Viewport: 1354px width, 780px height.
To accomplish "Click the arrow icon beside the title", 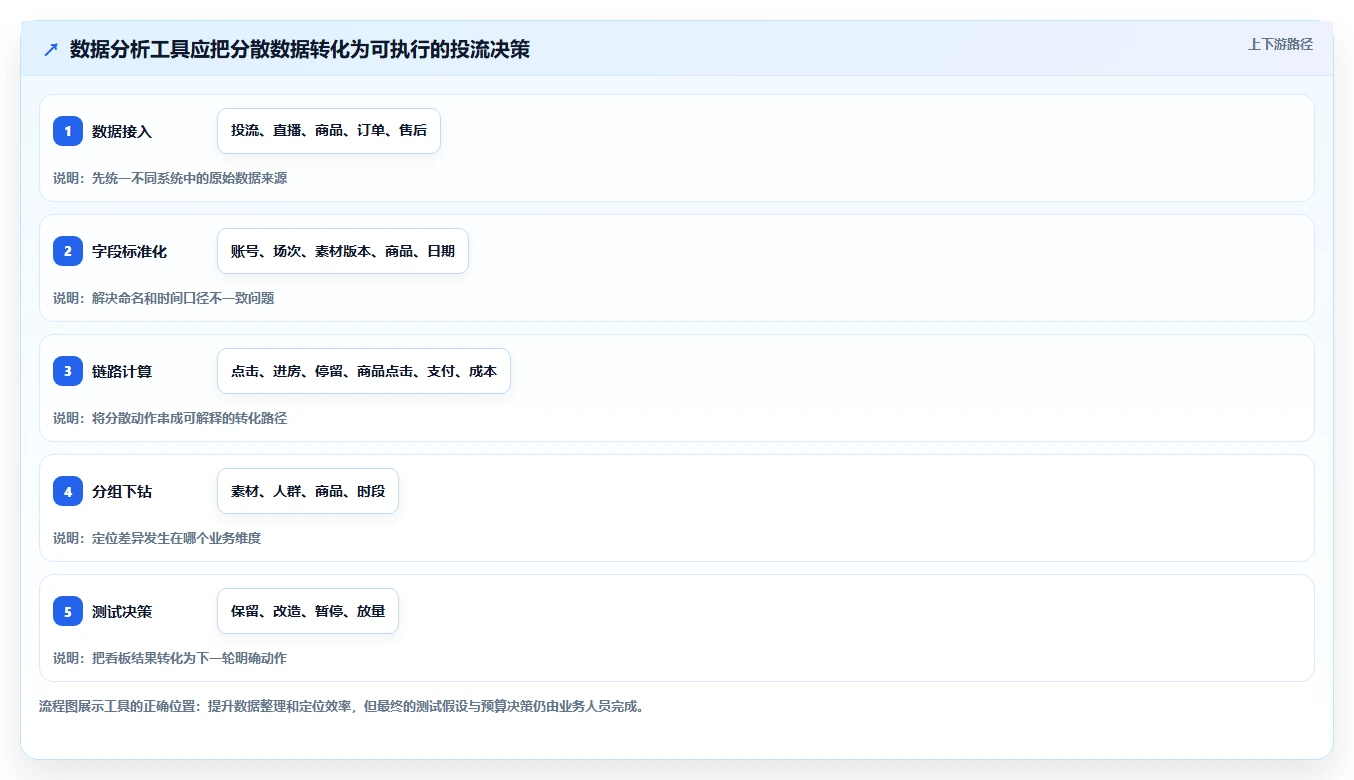I will pos(51,50).
